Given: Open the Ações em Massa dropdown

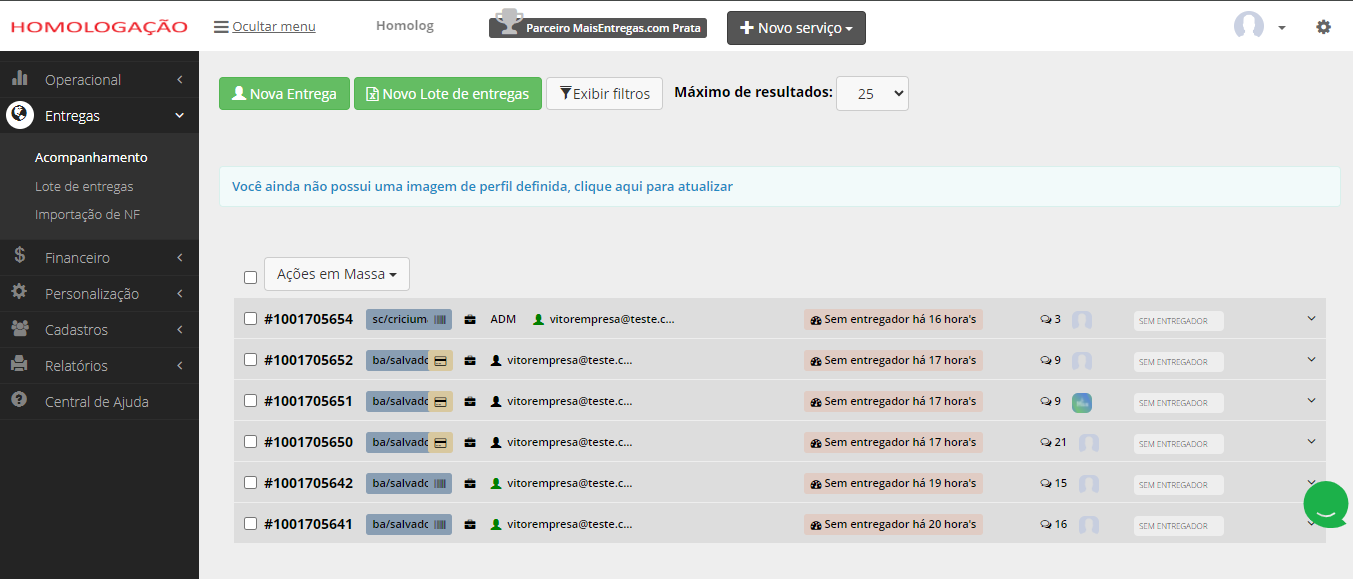Looking at the screenshot, I should [x=337, y=274].
